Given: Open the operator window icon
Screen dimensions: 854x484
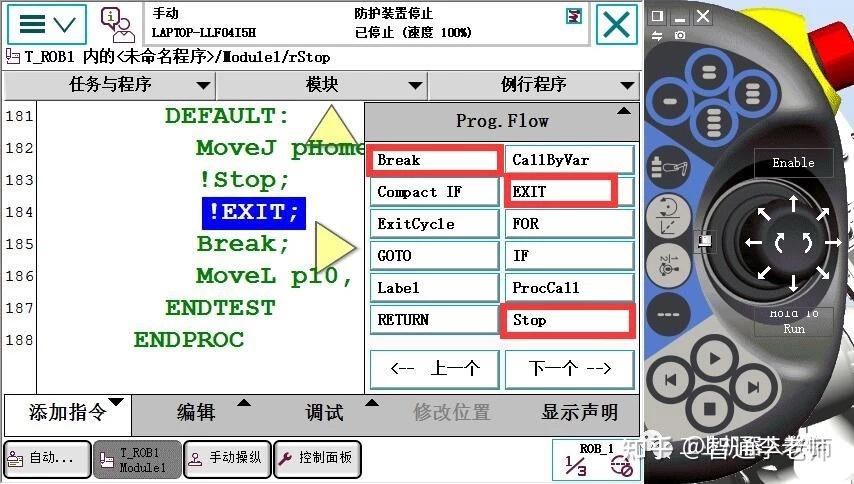Looking at the screenshot, I should click(117, 24).
